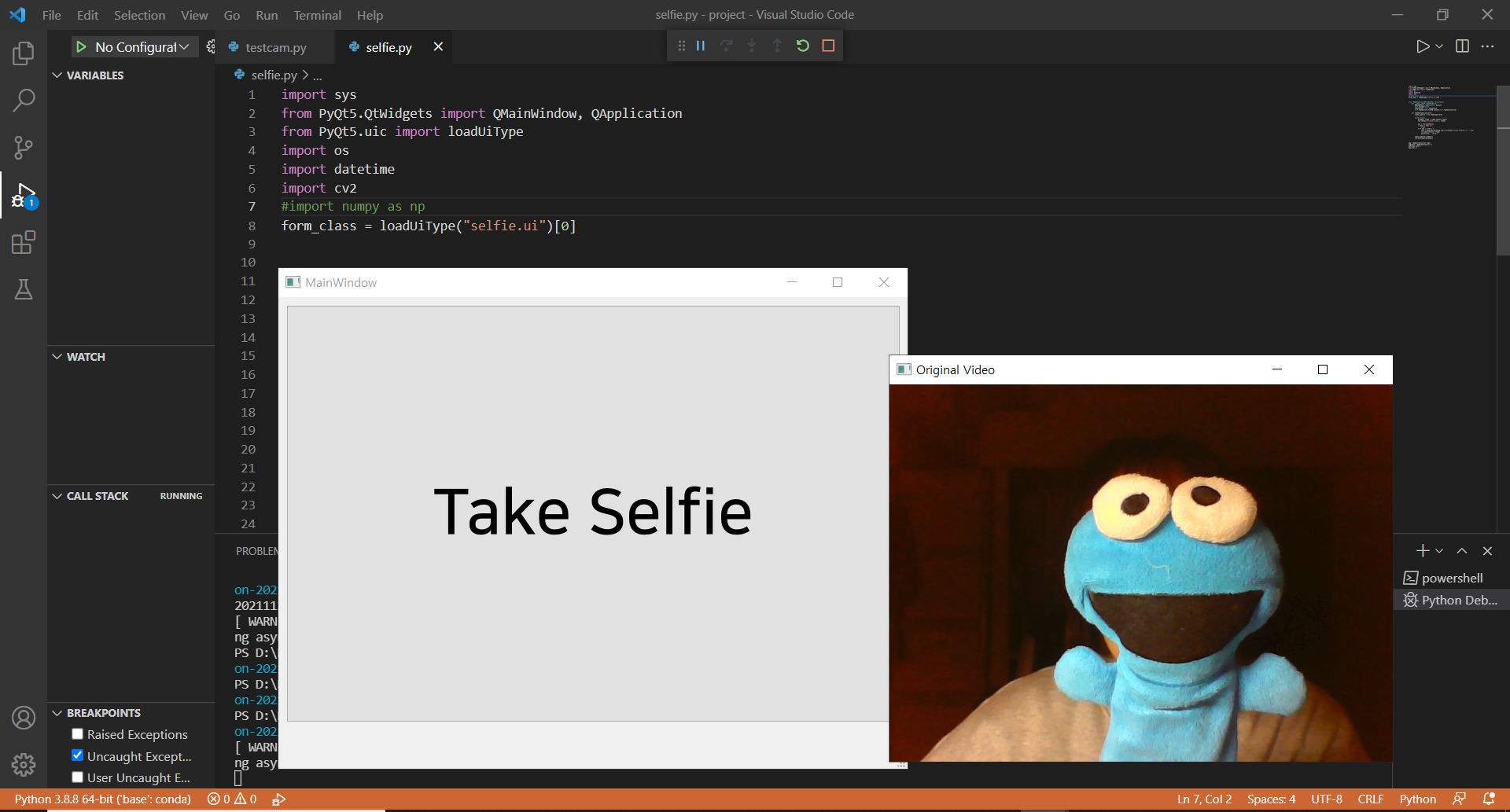Select the powershell terminal entry
1510x812 pixels.
click(1451, 578)
